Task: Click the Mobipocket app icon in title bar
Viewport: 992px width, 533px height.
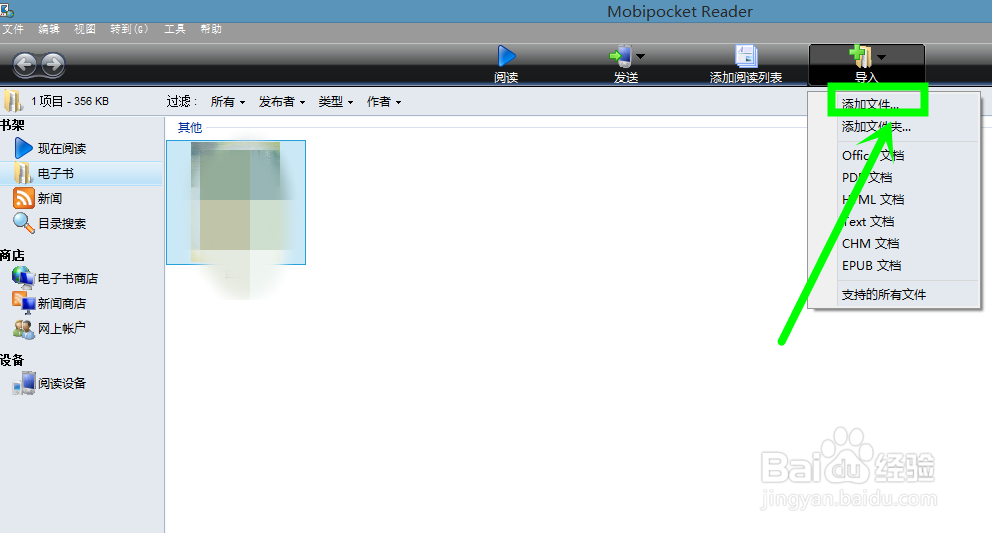Action: [x=7, y=9]
